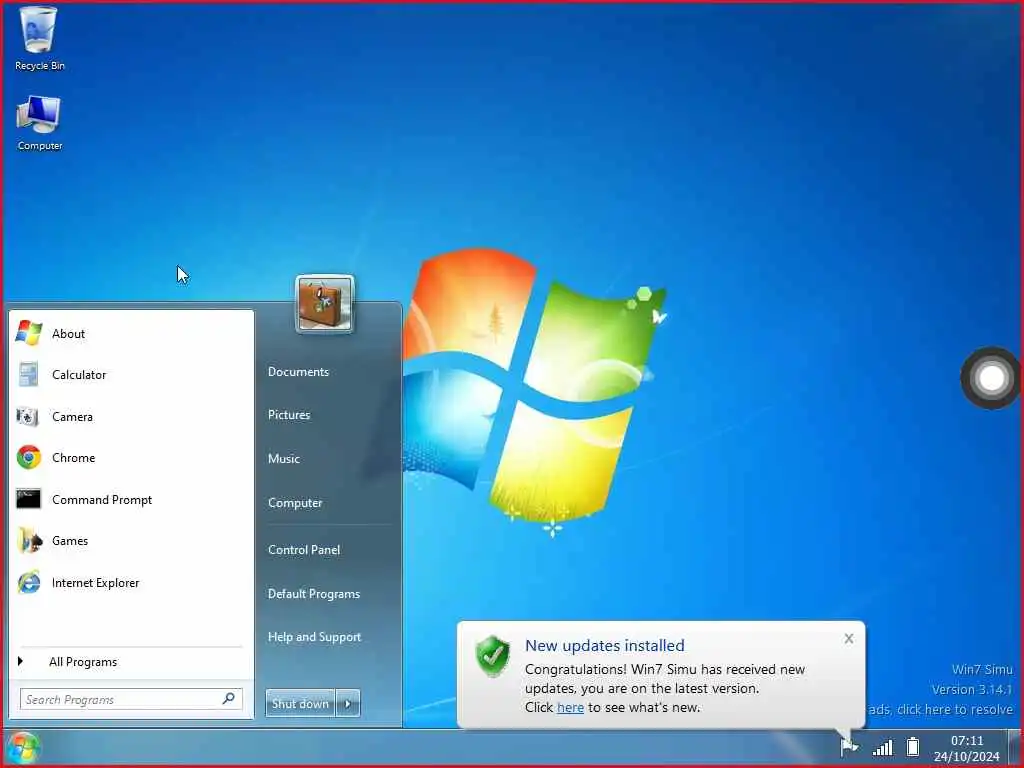This screenshot has height=768, width=1024.
Task: Launch Chrome from Start menu list
Action: 131,458
